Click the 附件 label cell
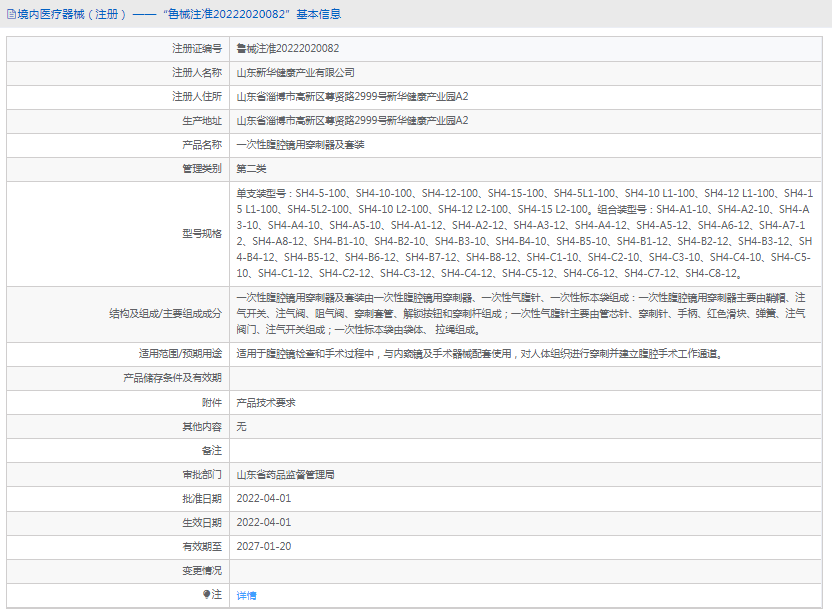 (x=118, y=403)
